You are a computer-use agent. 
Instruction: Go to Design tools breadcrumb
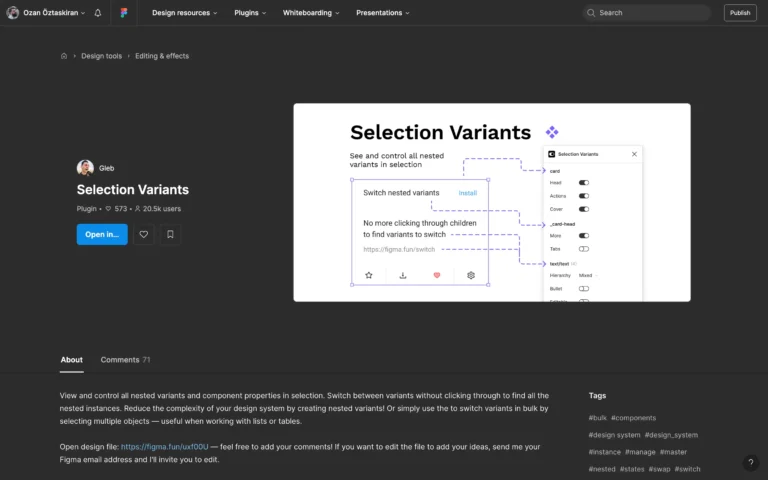[x=101, y=56]
